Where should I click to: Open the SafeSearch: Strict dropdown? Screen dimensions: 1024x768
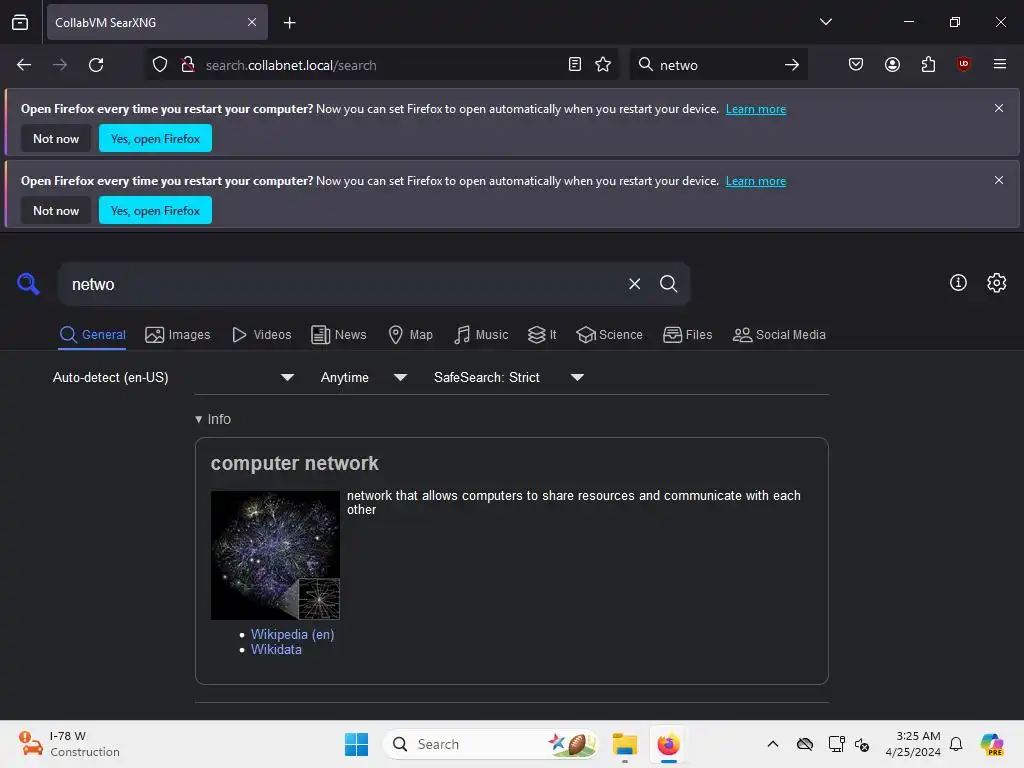pos(509,377)
